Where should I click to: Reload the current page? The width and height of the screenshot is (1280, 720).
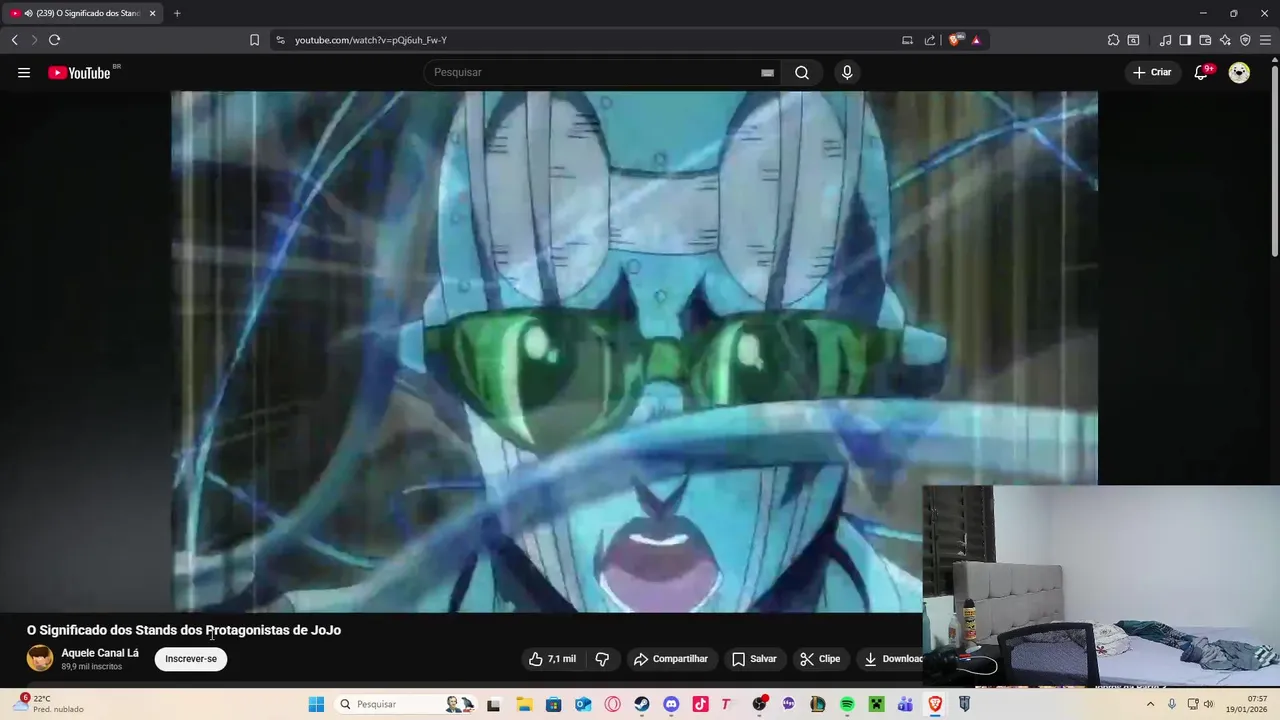(x=54, y=40)
